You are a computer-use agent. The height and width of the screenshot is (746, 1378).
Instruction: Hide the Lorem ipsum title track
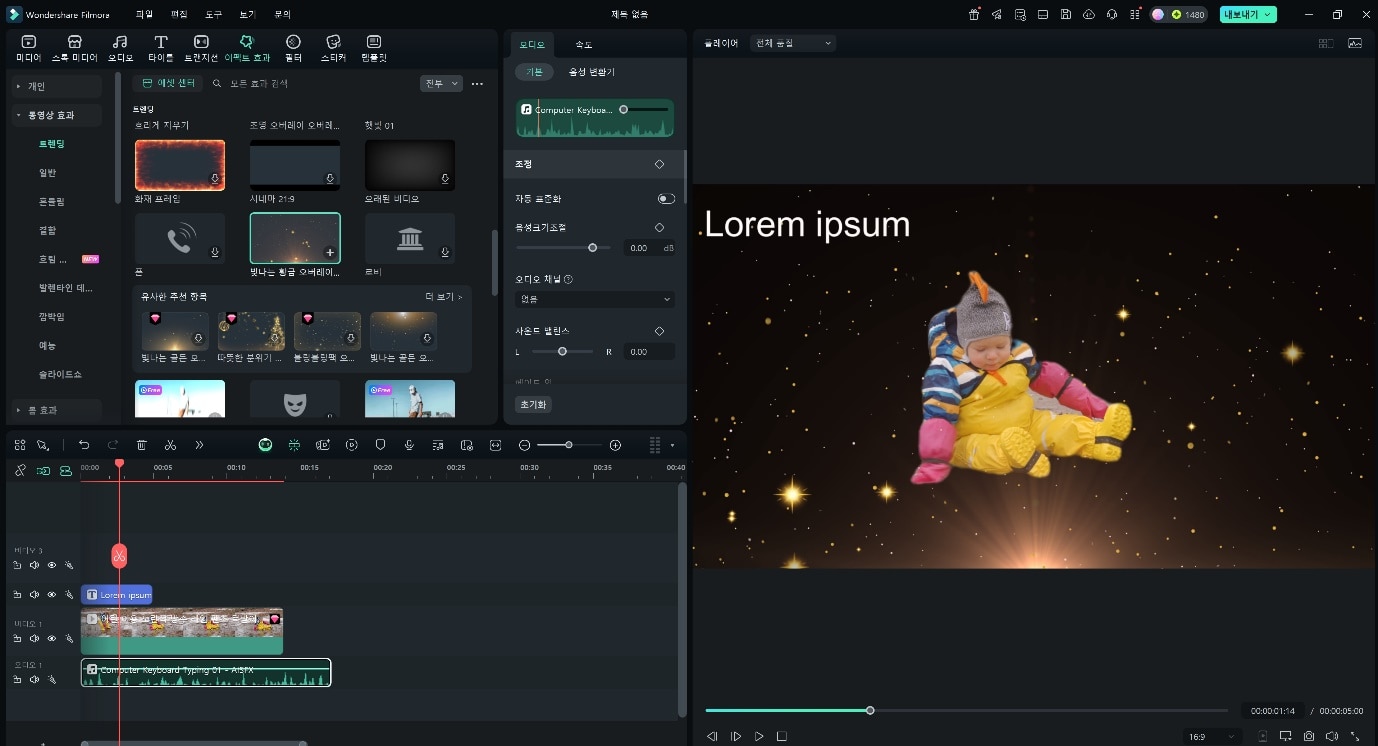[x=52, y=595]
